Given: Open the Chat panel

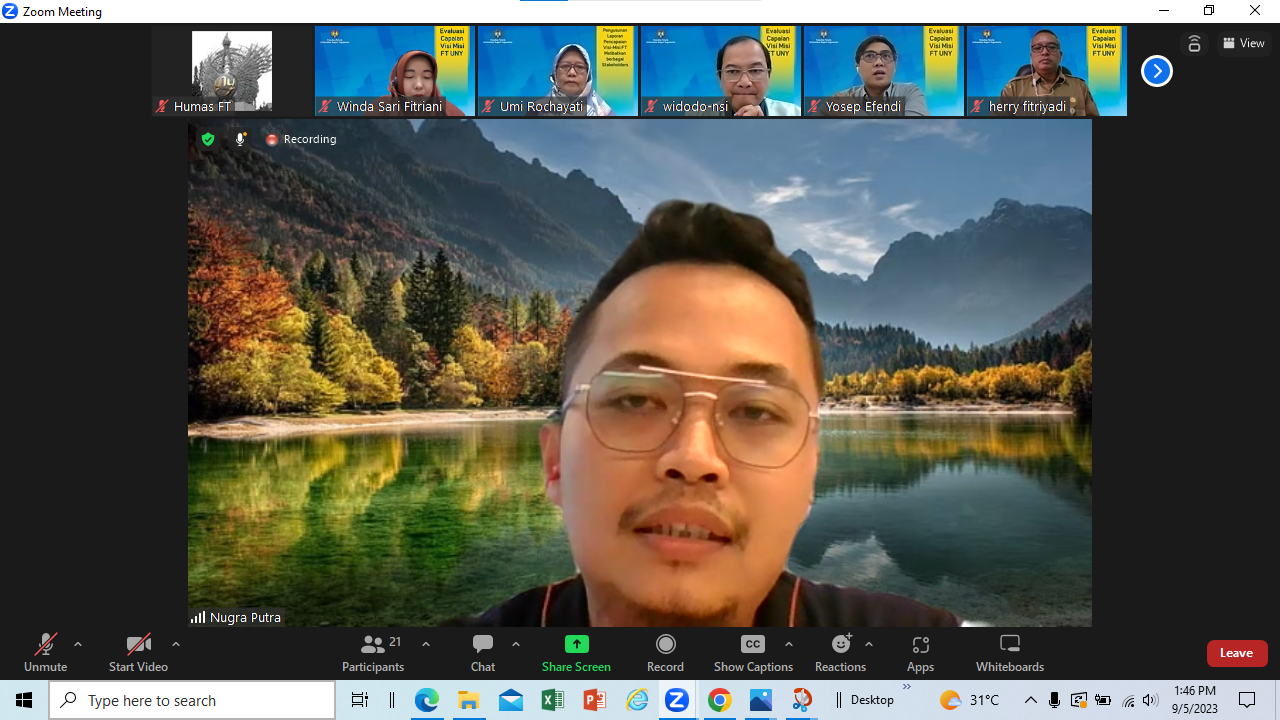Looking at the screenshot, I should (483, 652).
